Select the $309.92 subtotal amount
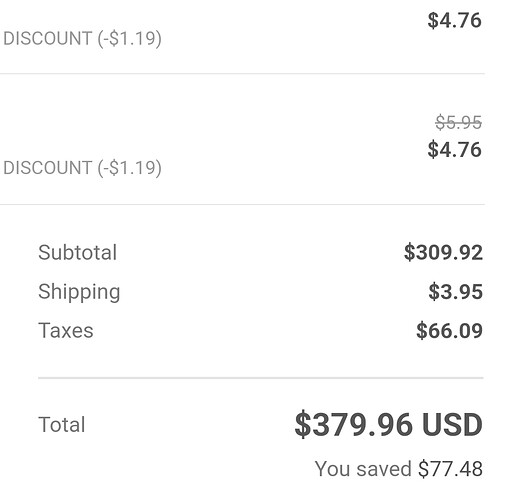 pyautogui.click(x=443, y=252)
